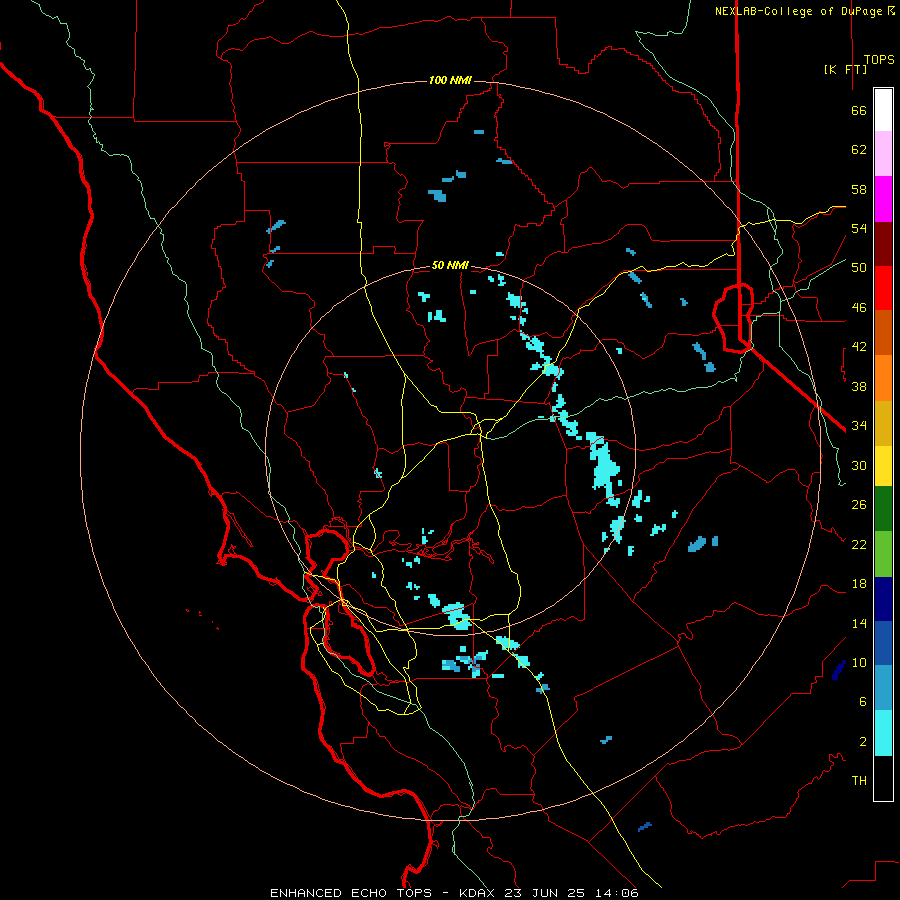Screen dimensions: 900x900
Task: Click the NEXLAB-College of DuPage credit text
Action: tap(798, 11)
